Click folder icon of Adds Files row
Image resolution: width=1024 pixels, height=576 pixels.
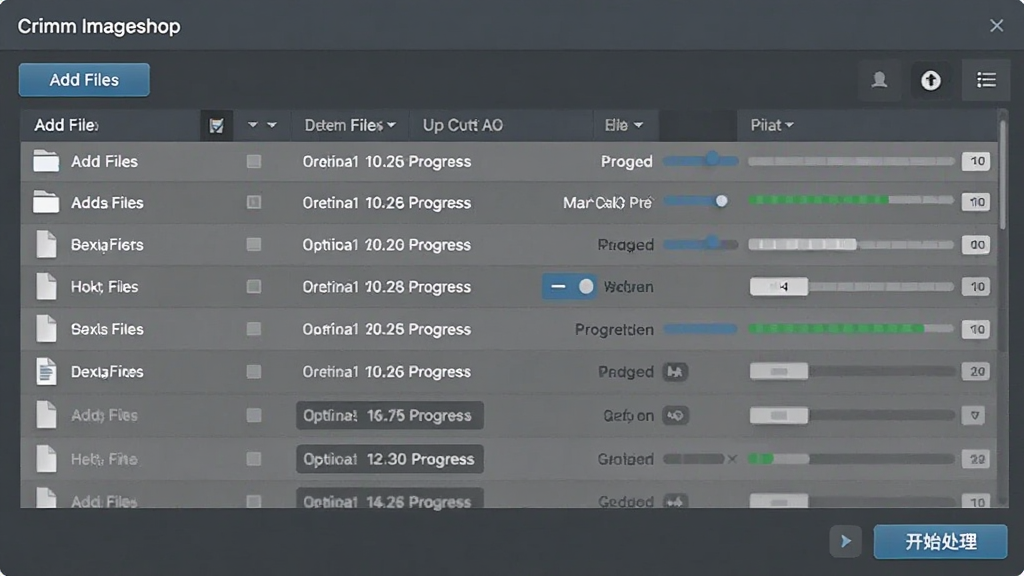(x=46, y=202)
